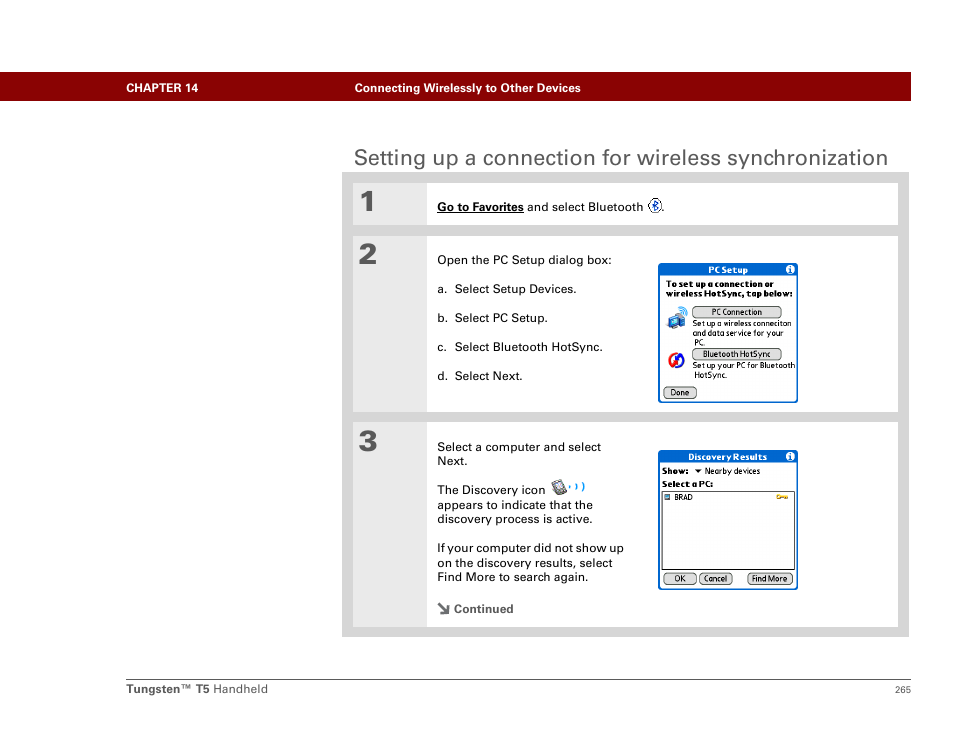Click the Select Next instruction

click(479, 376)
